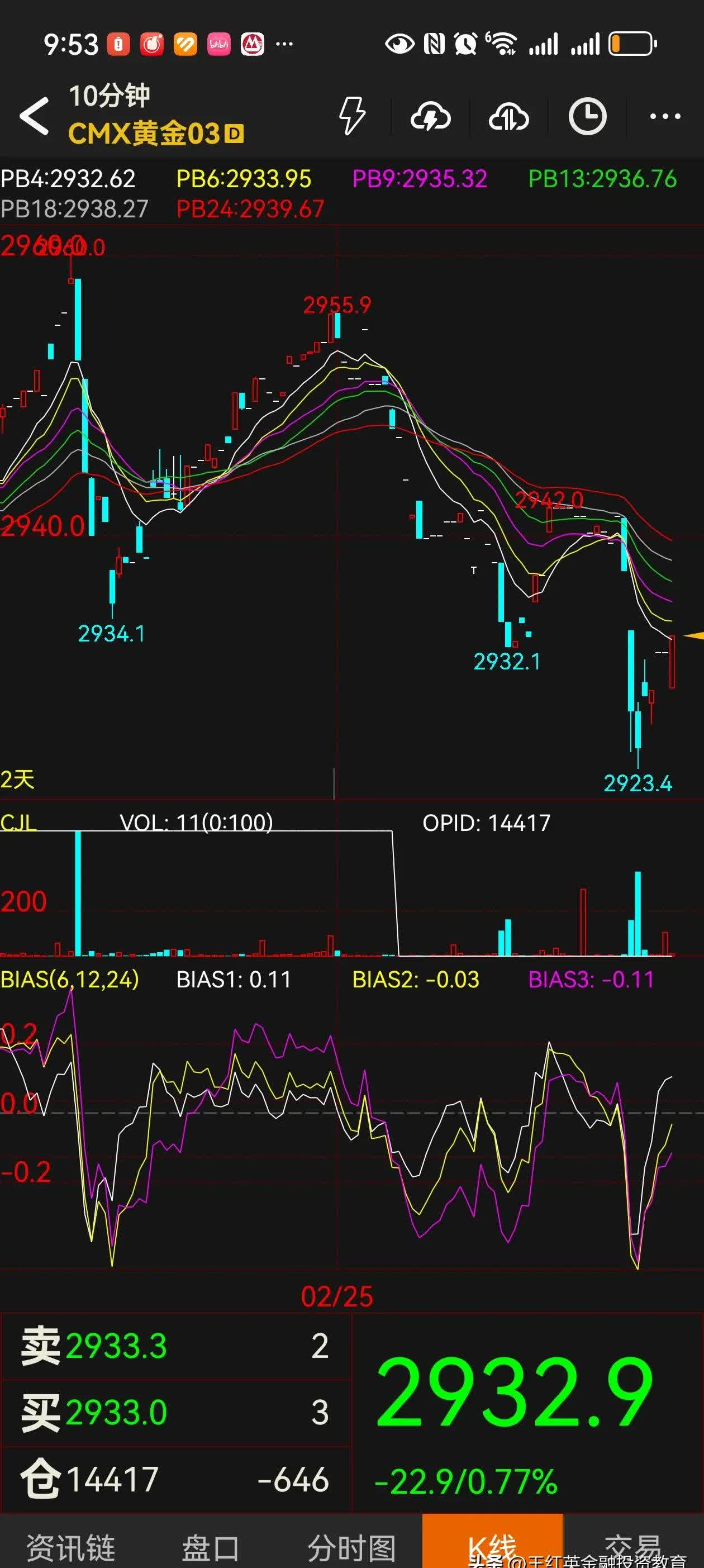Tap the 02/25 date marker

click(336, 1296)
